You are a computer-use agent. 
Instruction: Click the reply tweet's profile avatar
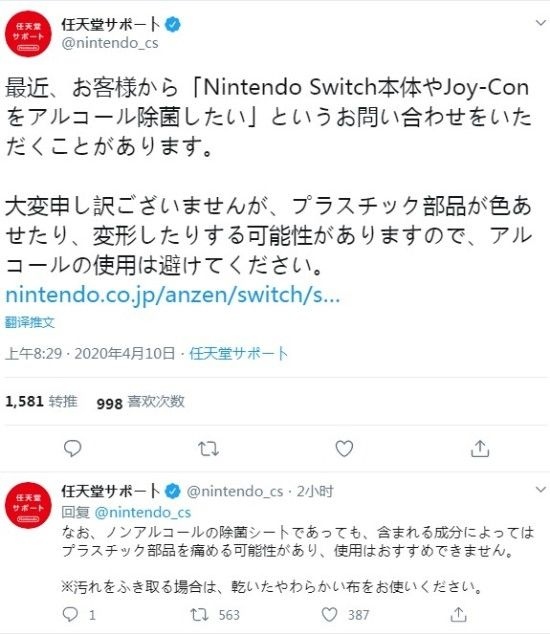pos(28,505)
